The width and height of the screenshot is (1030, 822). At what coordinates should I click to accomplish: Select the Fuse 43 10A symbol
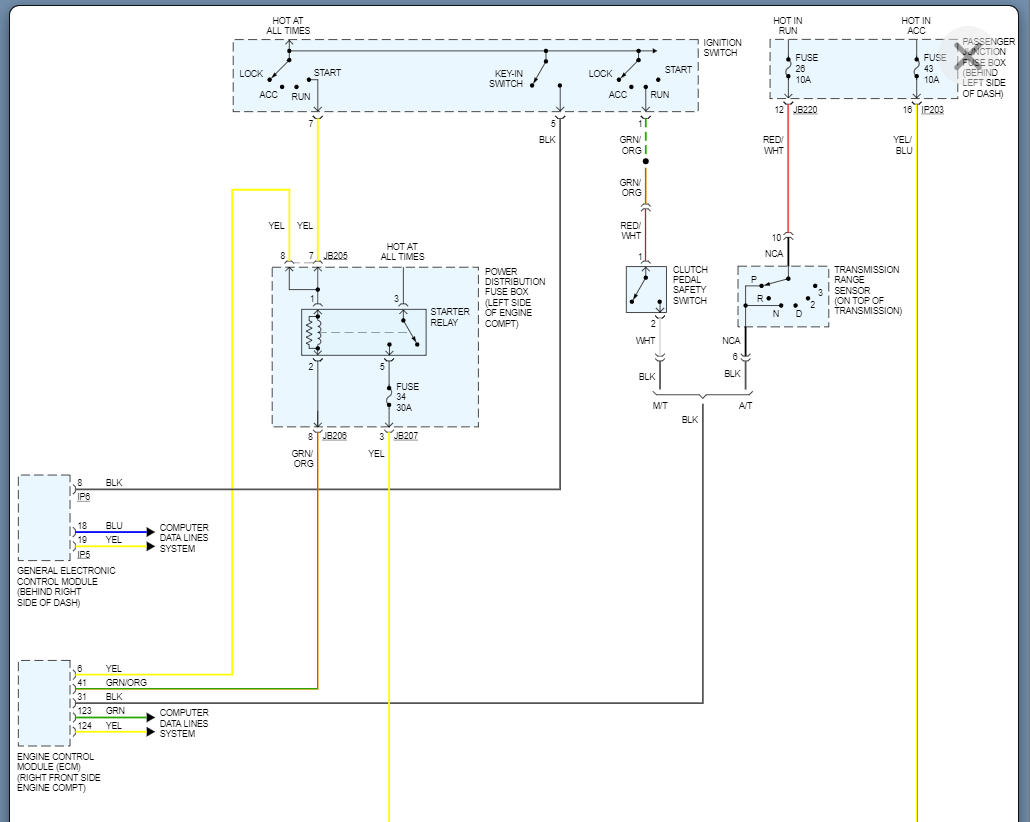click(x=916, y=68)
